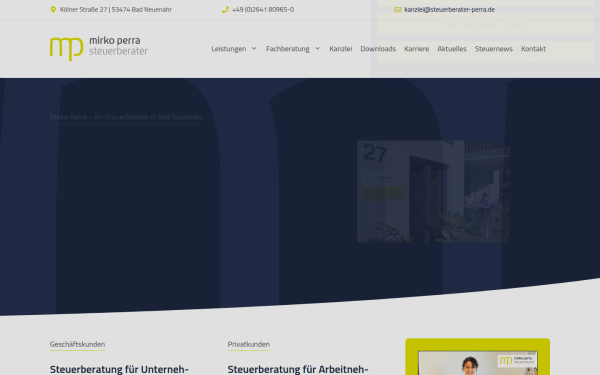Click the location pin icon
The width and height of the screenshot is (600, 375).
pos(53,10)
